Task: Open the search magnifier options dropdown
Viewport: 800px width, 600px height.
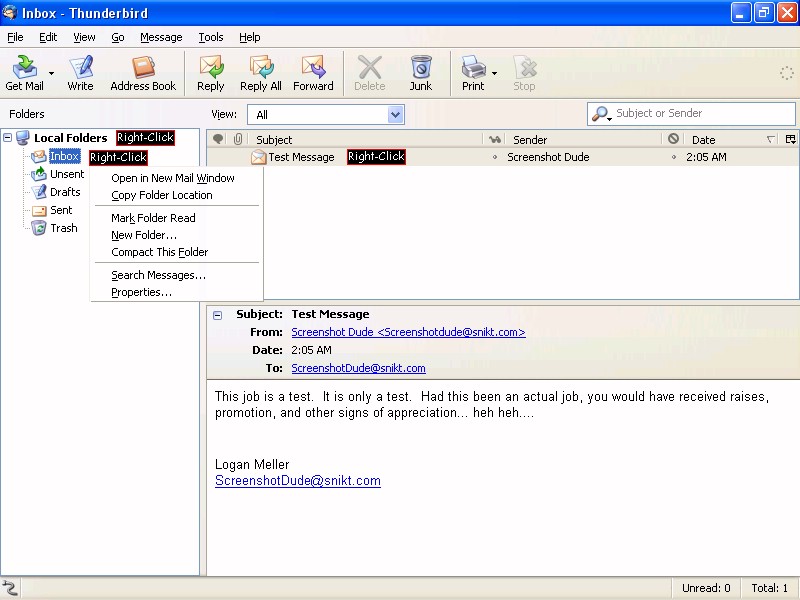Action: pyautogui.click(x=602, y=114)
